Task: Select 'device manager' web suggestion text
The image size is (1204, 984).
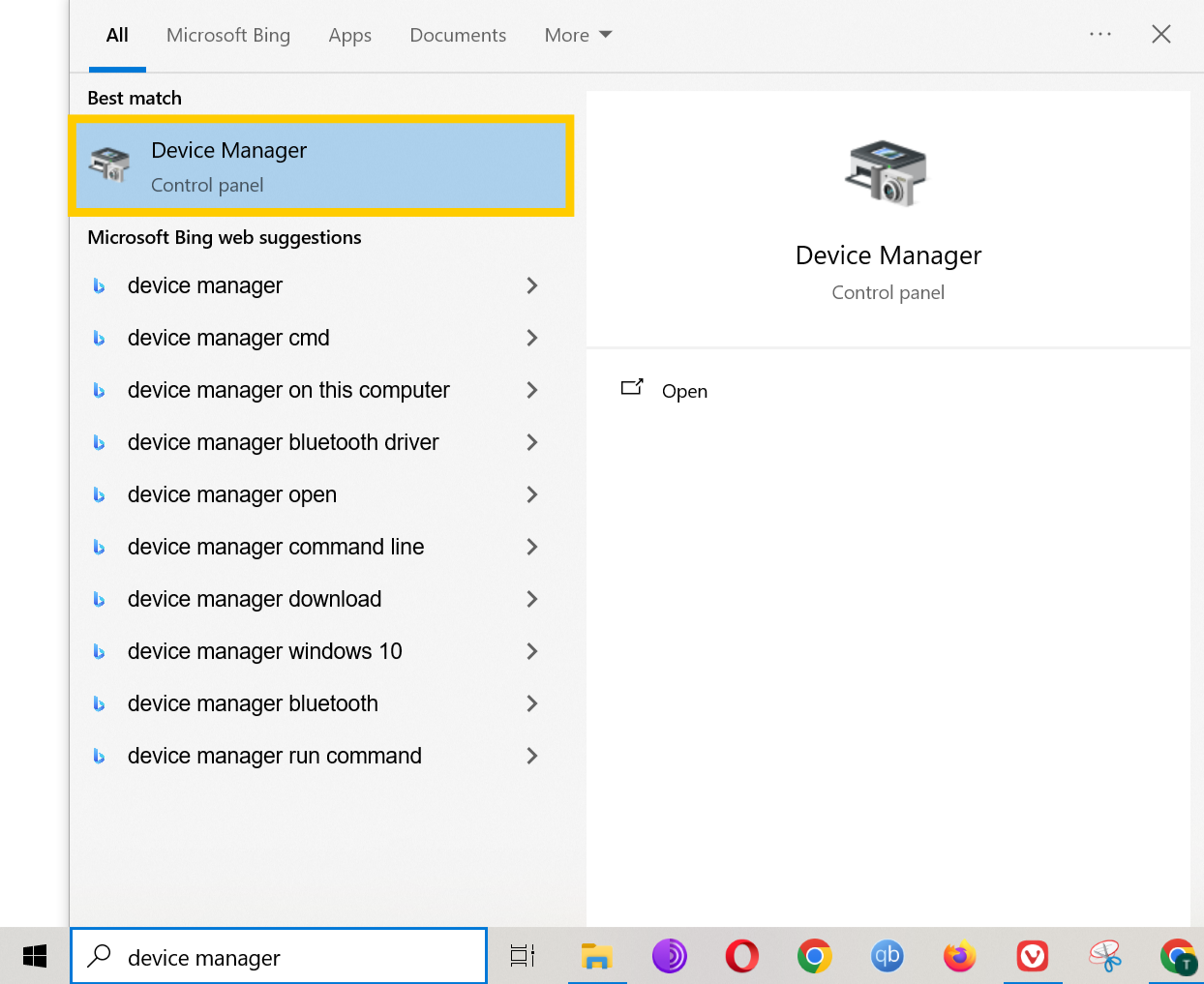Action: pos(205,285)
